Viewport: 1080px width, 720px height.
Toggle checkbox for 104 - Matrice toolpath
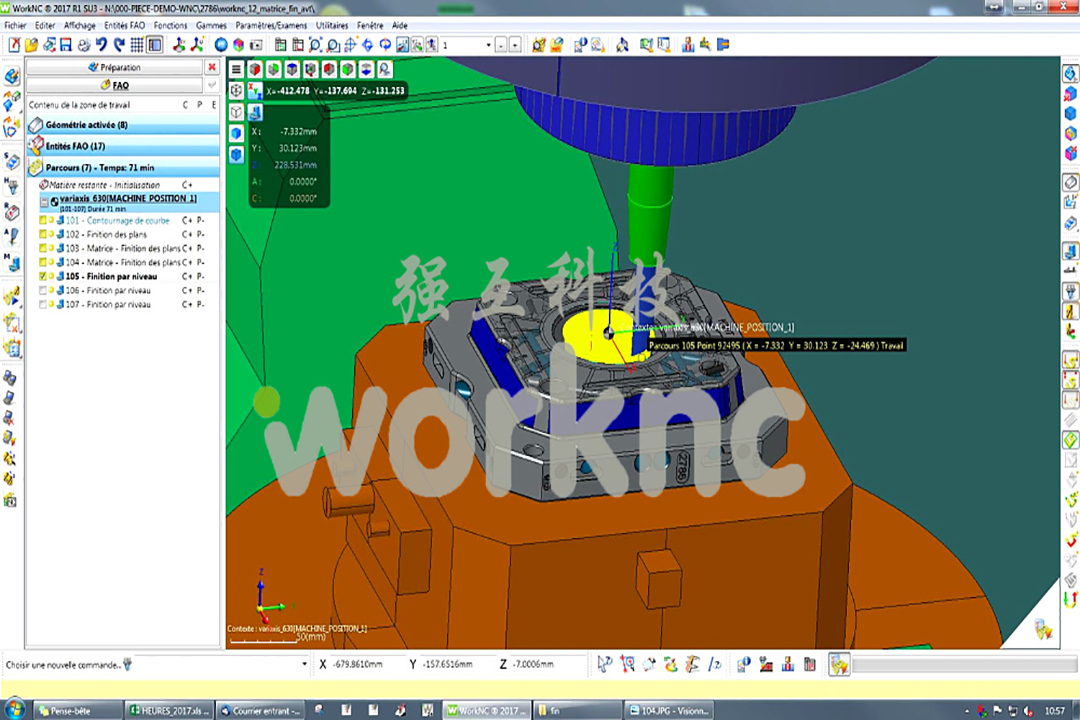pos(43,263)
